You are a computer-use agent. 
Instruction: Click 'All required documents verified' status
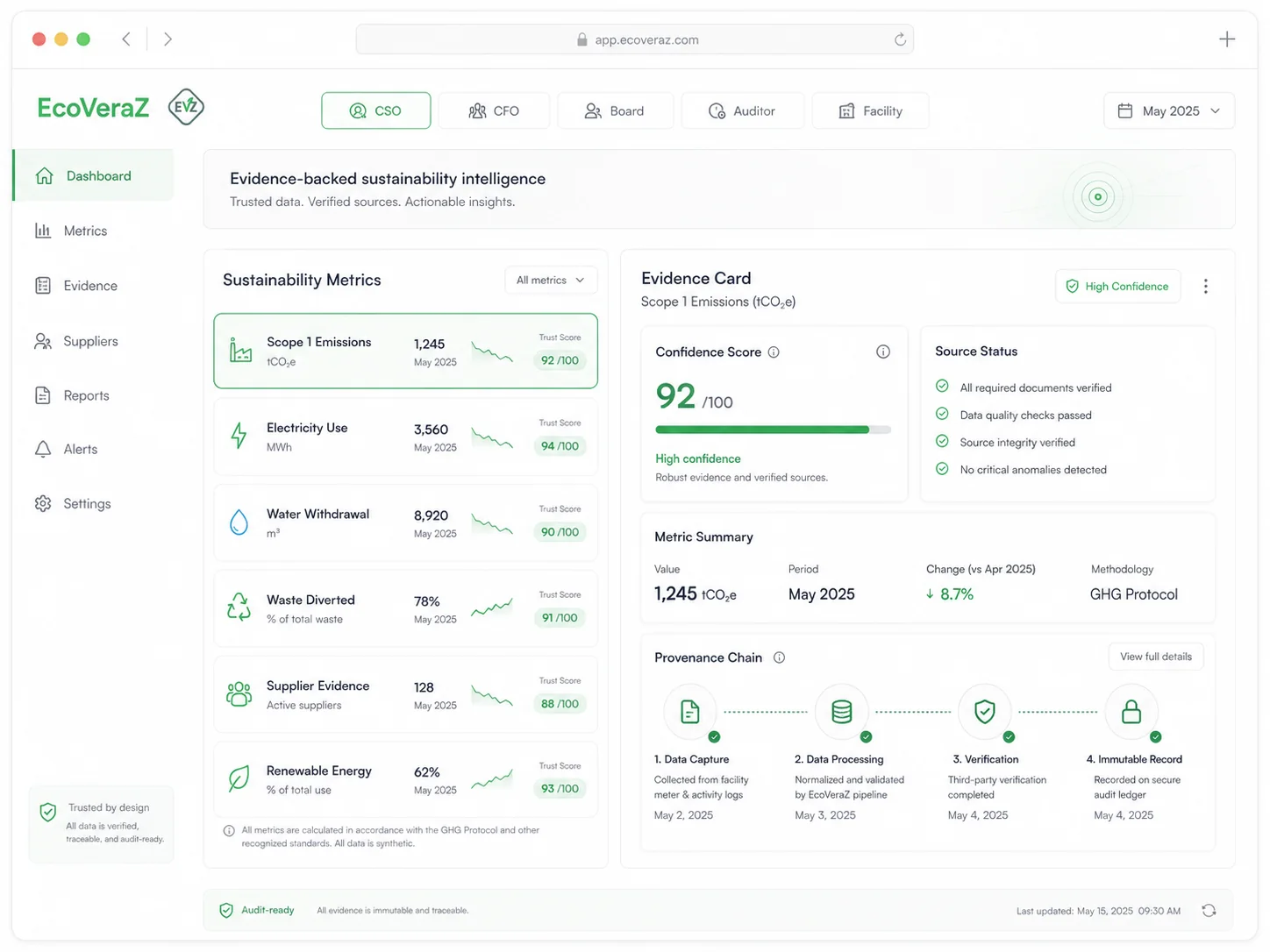click(1036, 387)
